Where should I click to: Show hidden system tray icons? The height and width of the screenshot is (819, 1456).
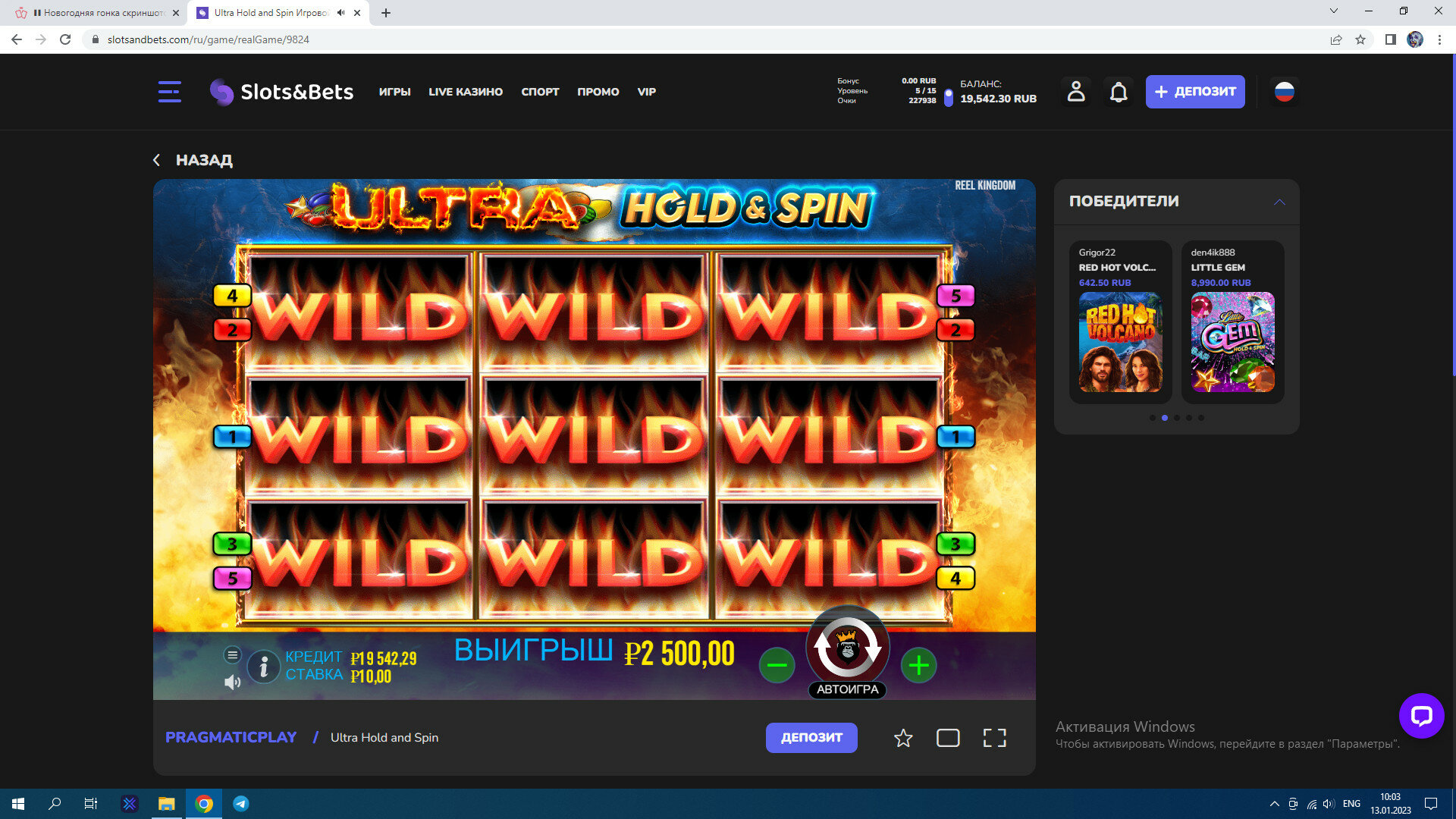1274,804
